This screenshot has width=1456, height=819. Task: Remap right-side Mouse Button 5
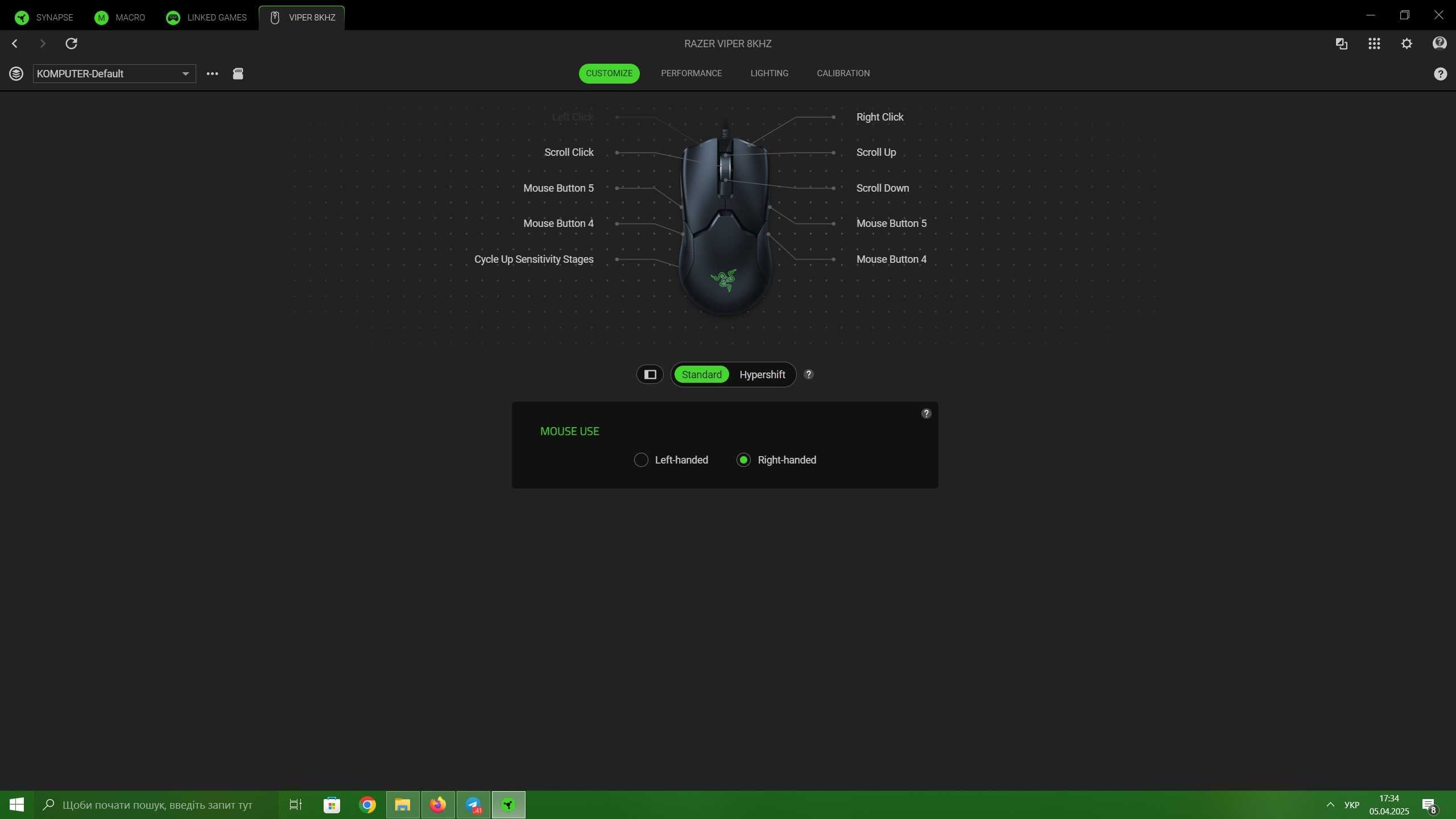pyautogui.click(x=891, y=224)
